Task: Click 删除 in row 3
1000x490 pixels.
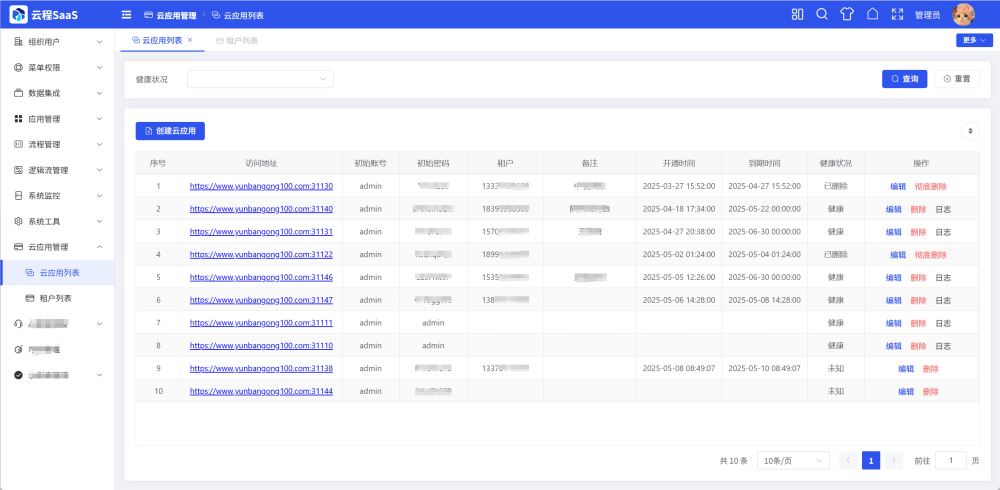Action: [918, 232]
